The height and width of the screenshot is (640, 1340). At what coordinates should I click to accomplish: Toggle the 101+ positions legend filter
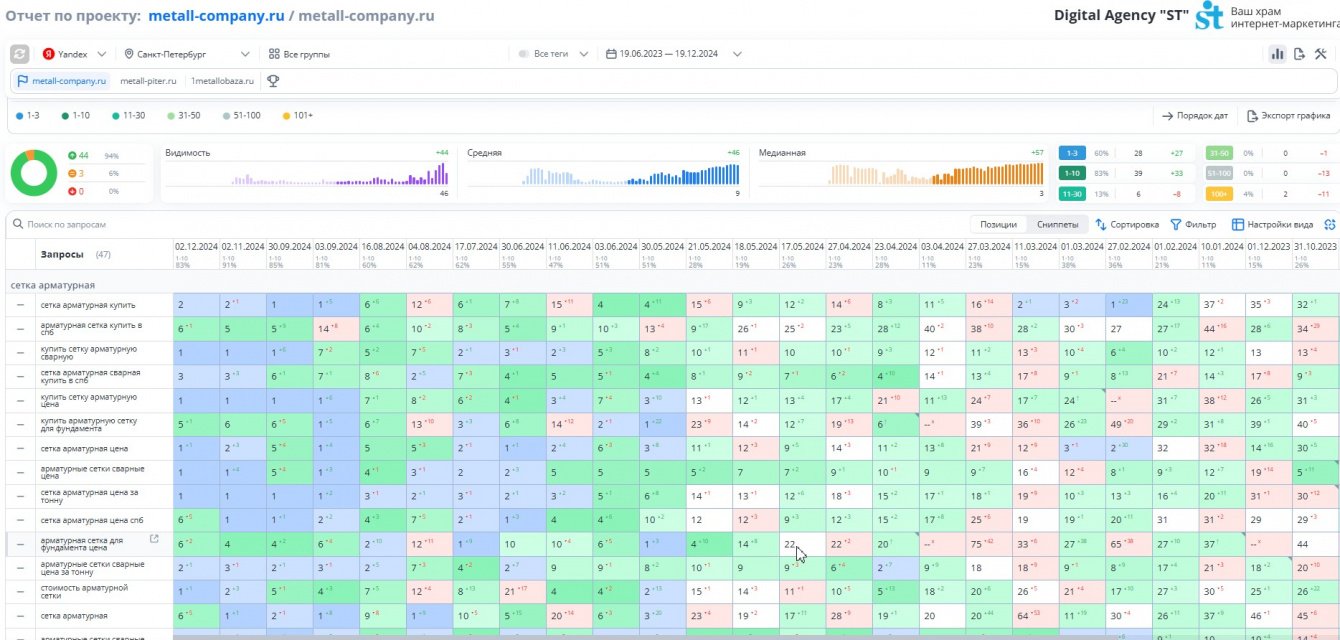click(298, 116)
